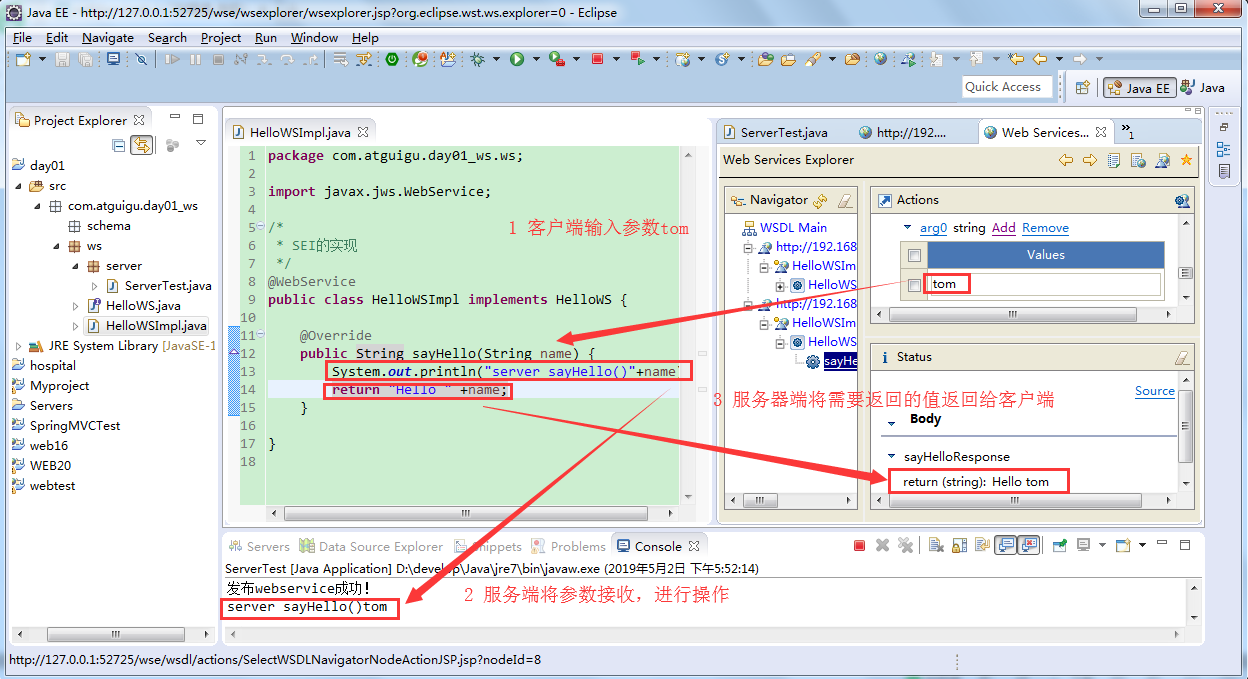Open Run button dropdown arrow
This screenshot has height=679, width=1248.
point(536,60)
